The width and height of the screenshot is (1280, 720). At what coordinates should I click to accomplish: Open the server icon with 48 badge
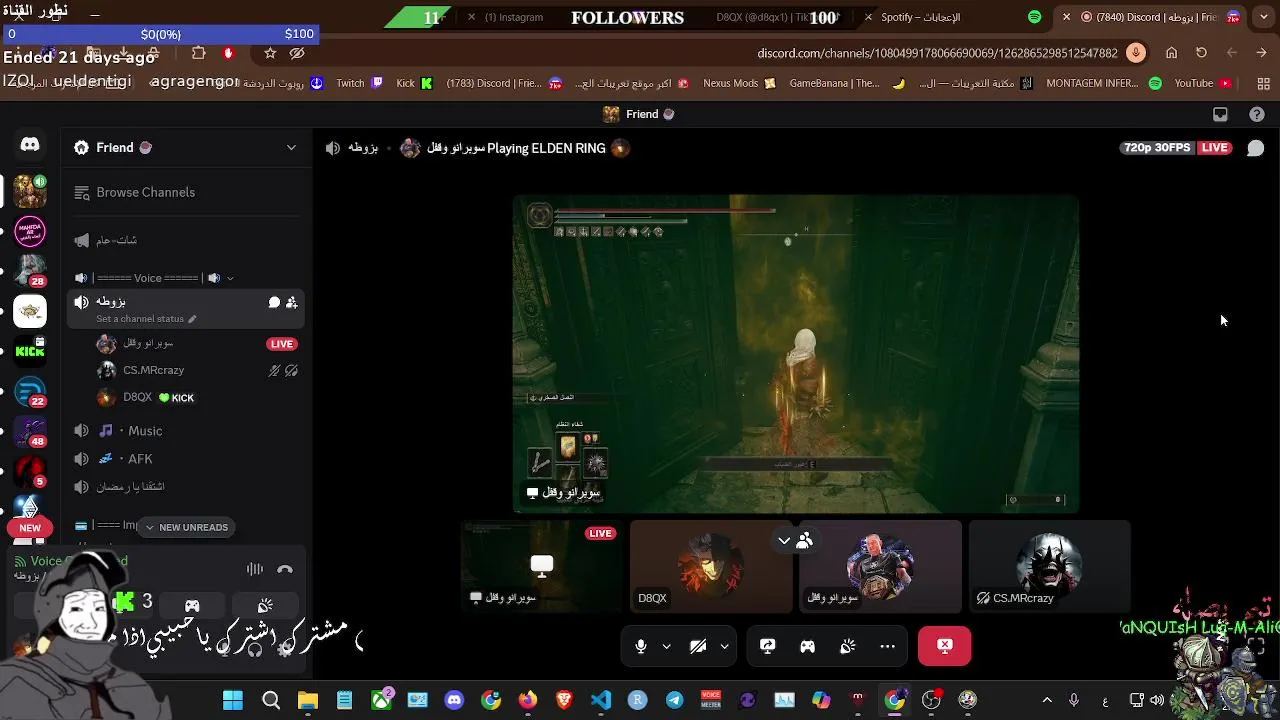tap(30, 431)
